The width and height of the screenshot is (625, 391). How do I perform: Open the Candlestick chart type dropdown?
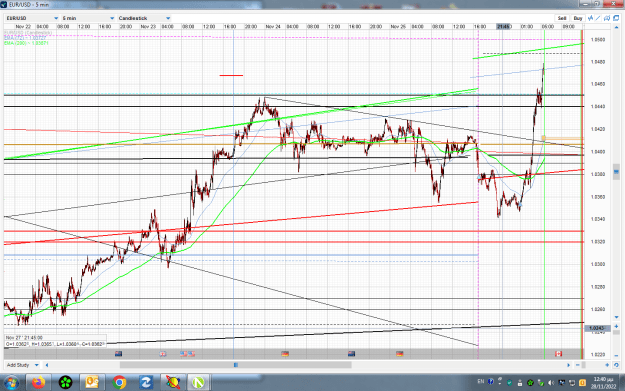[144, 18]
